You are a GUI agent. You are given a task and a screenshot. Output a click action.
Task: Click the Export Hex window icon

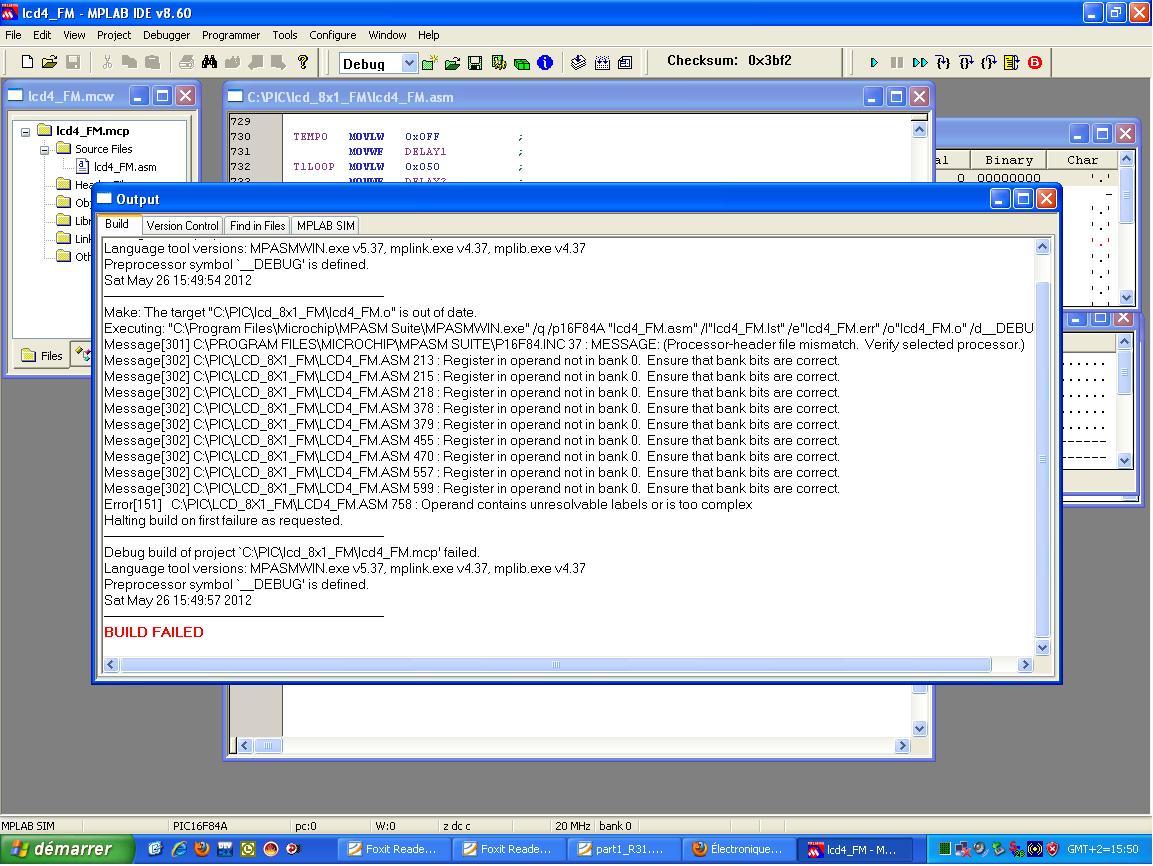point(625,63)
